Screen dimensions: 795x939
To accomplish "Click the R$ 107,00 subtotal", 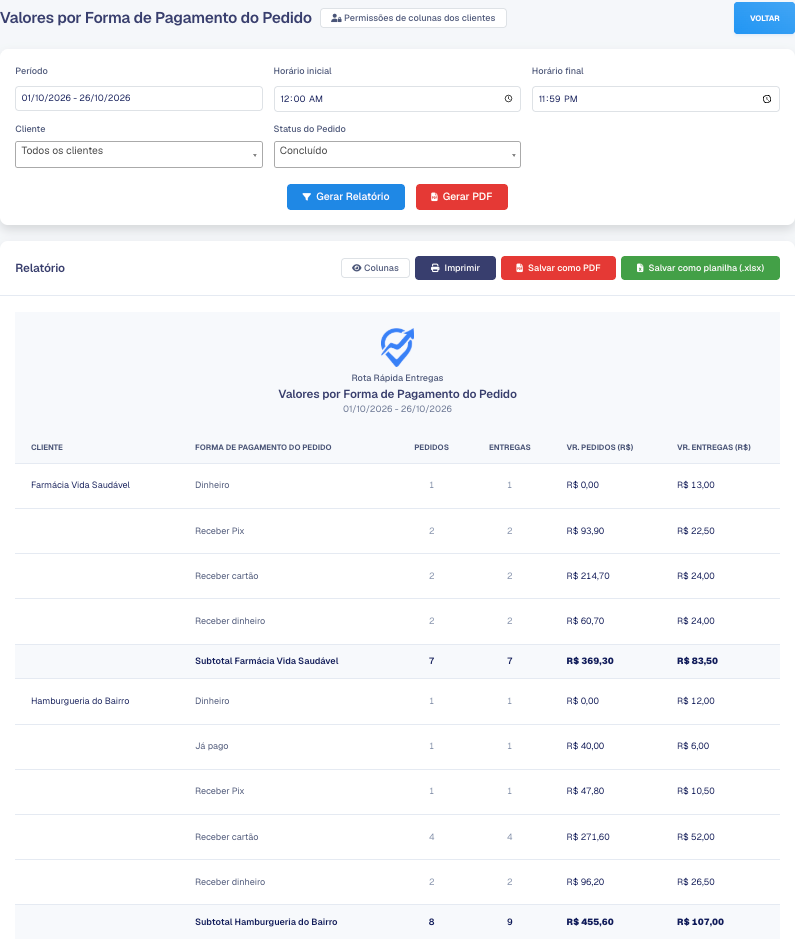I will (700, 922).
